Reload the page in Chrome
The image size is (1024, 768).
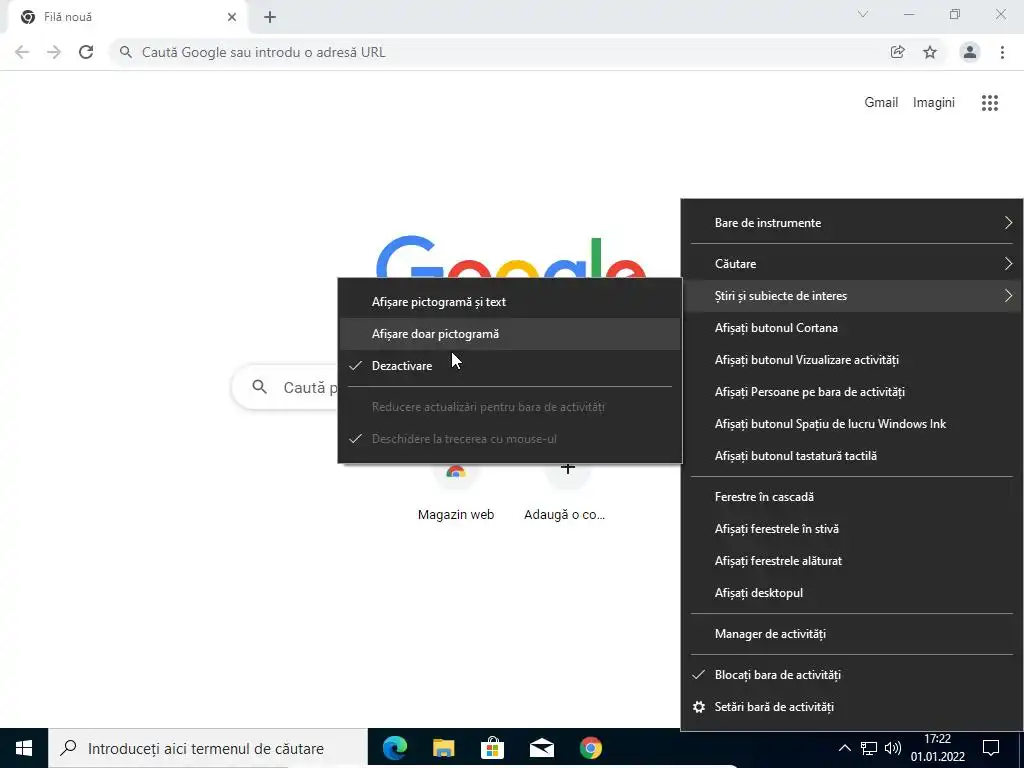pos(86,52)
